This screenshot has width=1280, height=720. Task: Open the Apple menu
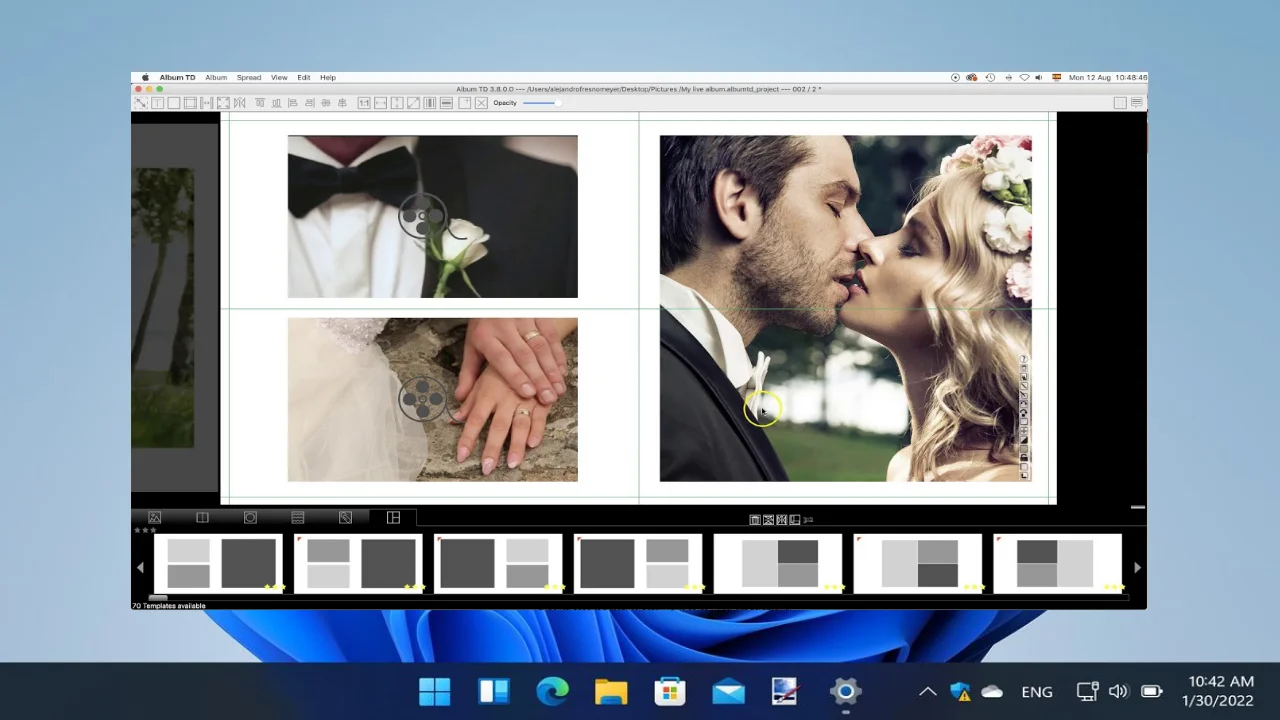[145, 77]
